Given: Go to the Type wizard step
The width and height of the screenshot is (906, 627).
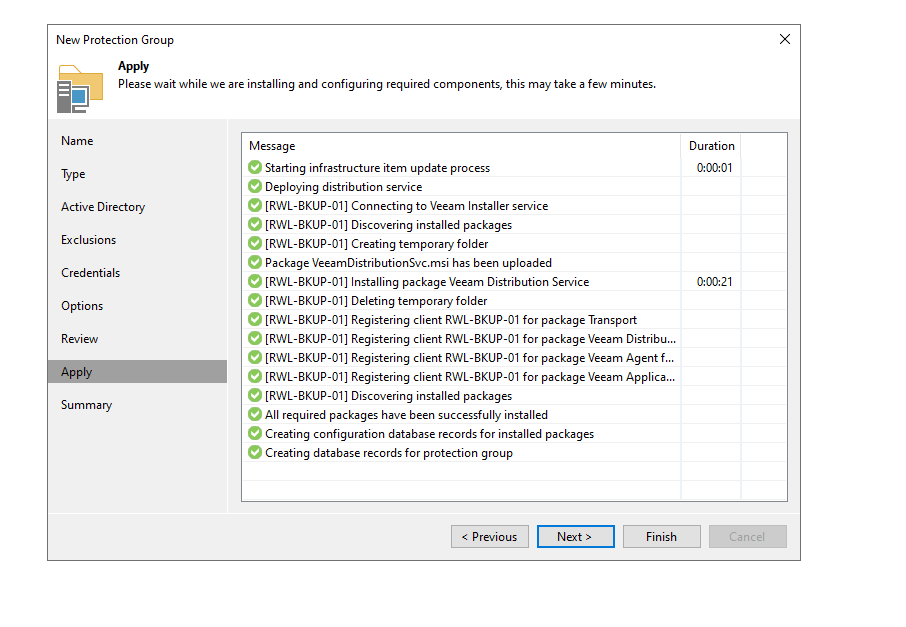Looking at the screenshot, I should [x=73, y=174].
